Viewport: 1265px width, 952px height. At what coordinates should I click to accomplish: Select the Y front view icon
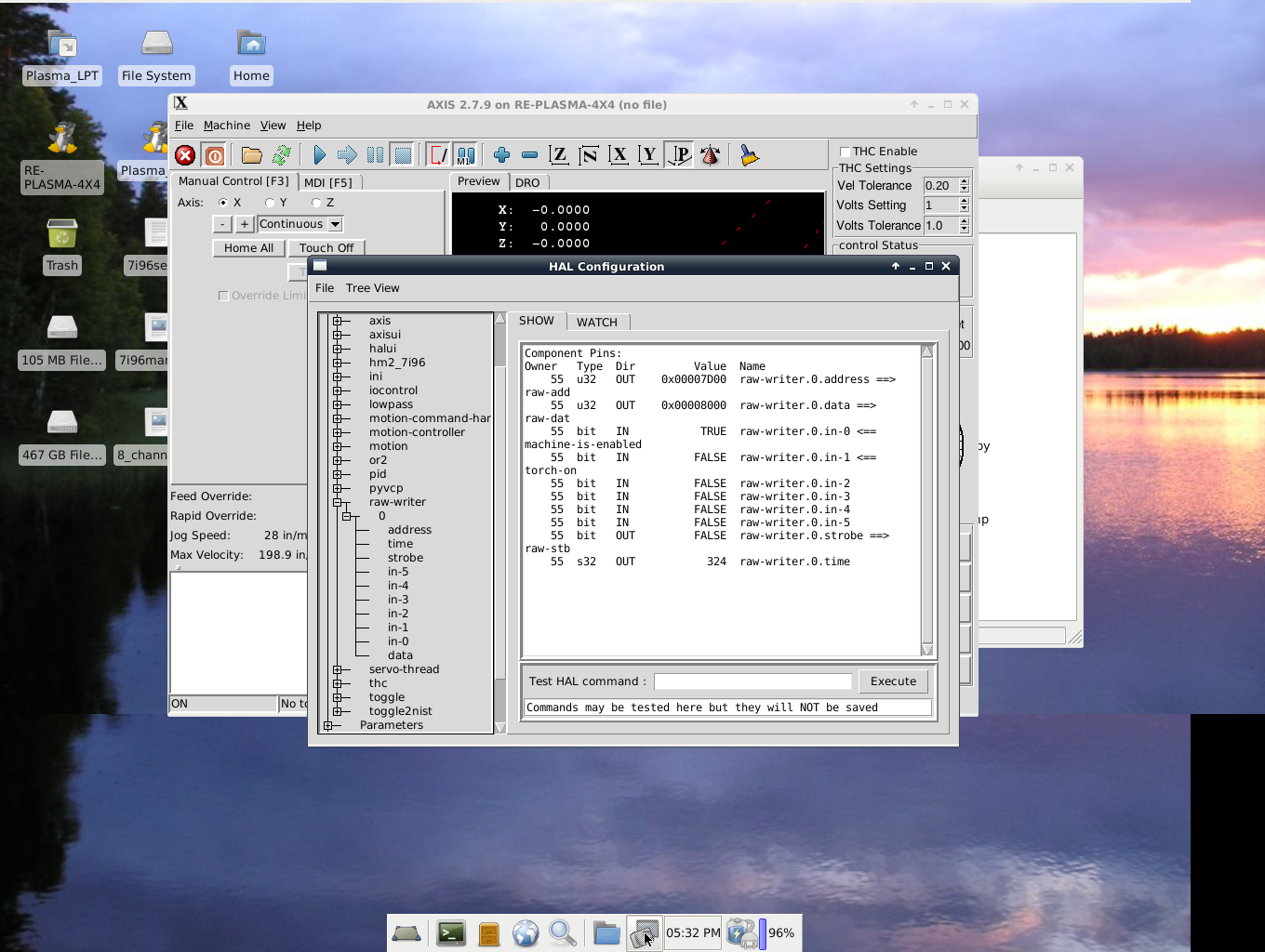tap(648, 155)
